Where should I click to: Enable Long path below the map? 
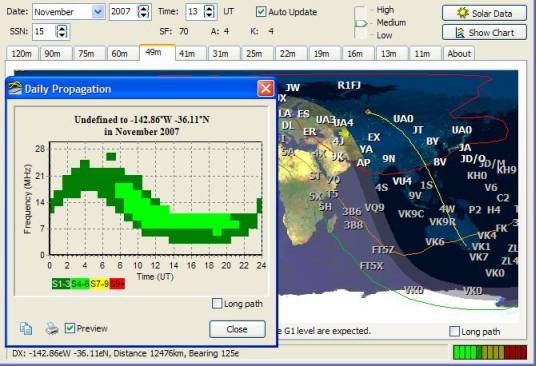pyautogui.click(x=454, y=331)
